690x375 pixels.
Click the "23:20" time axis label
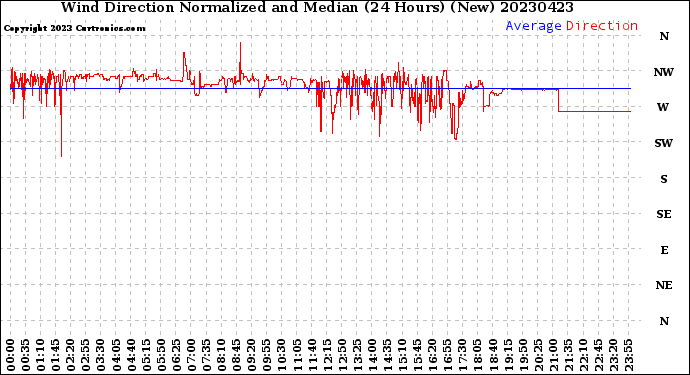pyautogui.click(x=613, y=355)
